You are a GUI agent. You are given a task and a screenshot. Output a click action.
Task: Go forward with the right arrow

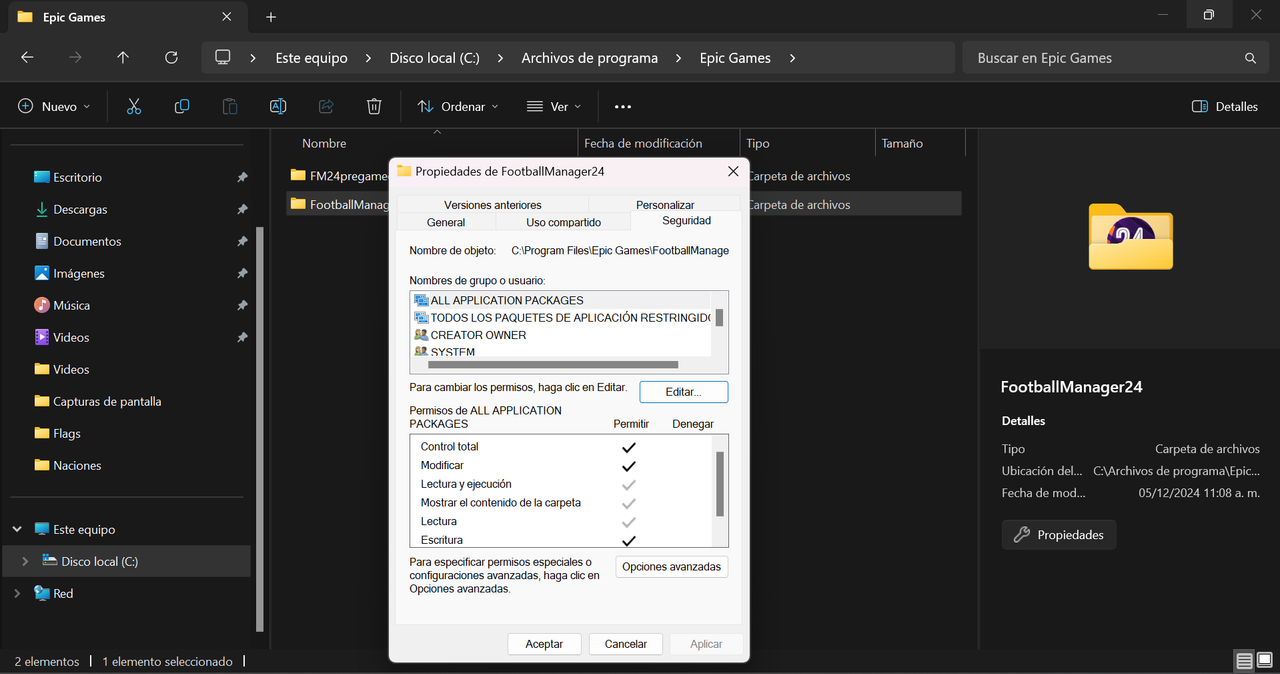click(75, 58)
